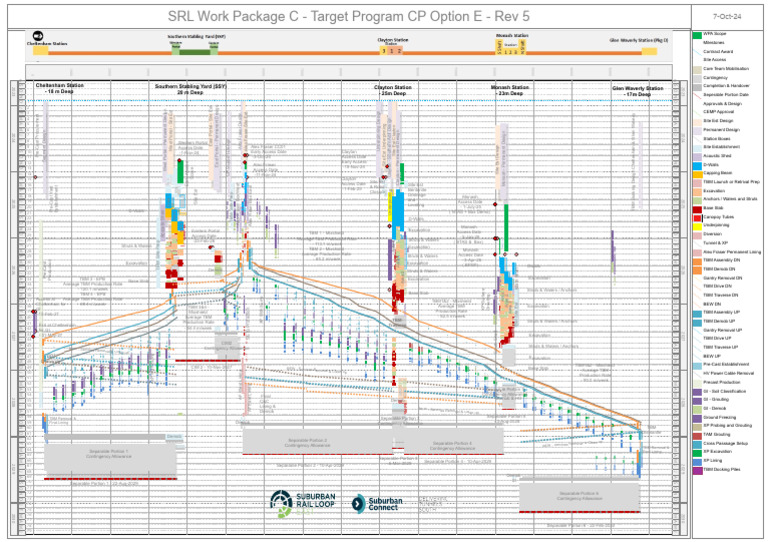
Task: Click the dark green Southern Stabling Yard bar
Action: 194,52
